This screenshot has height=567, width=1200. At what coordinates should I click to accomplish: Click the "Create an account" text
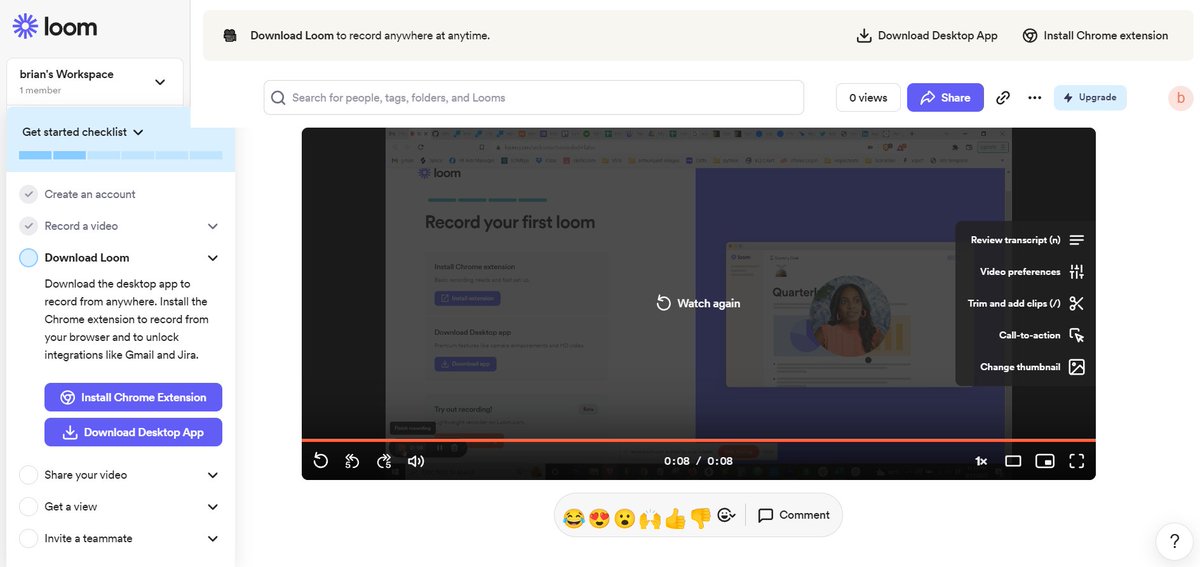click(90, 194)
